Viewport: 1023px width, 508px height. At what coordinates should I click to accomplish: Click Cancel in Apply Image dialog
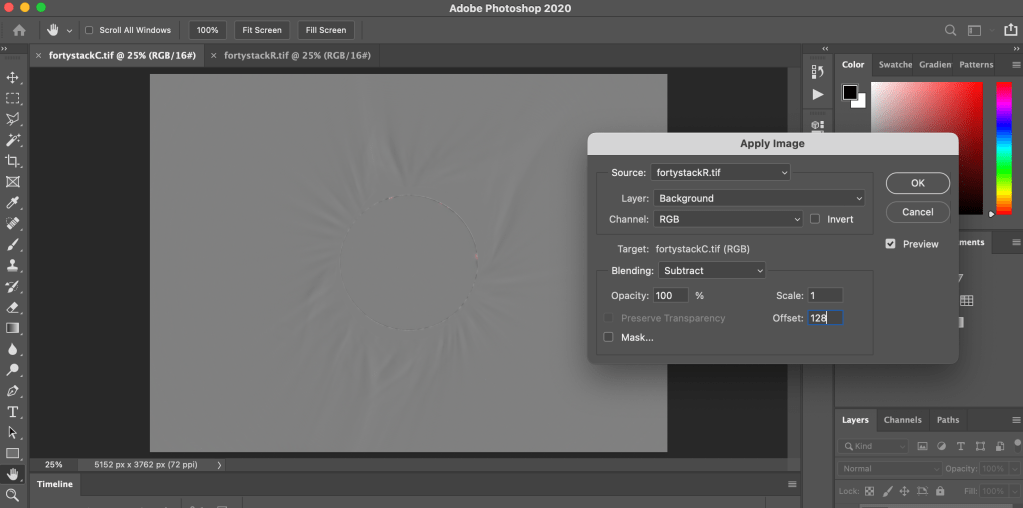point(917,212)
